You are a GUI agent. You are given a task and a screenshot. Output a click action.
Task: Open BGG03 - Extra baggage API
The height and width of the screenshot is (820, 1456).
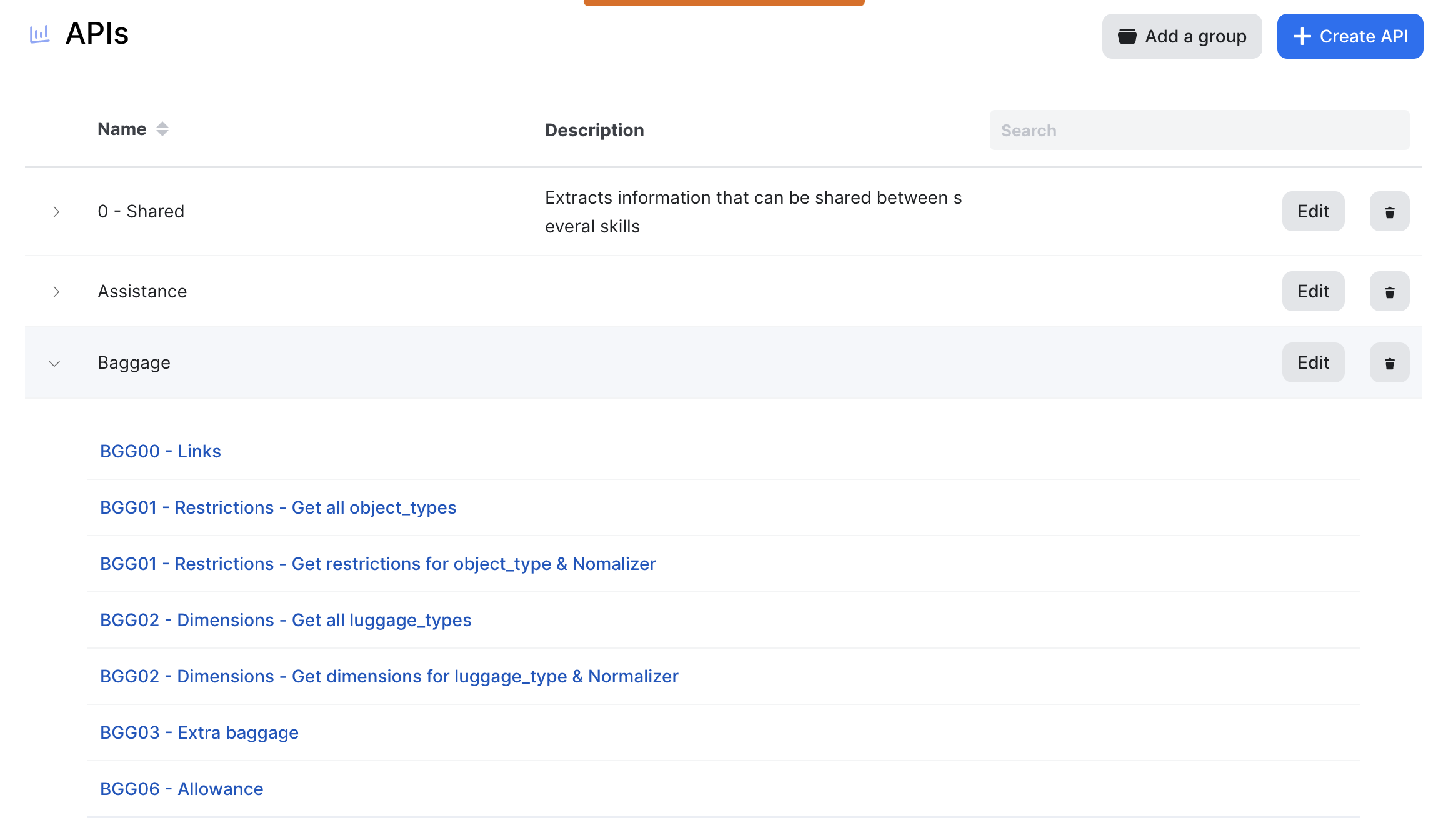click(199, 732)
